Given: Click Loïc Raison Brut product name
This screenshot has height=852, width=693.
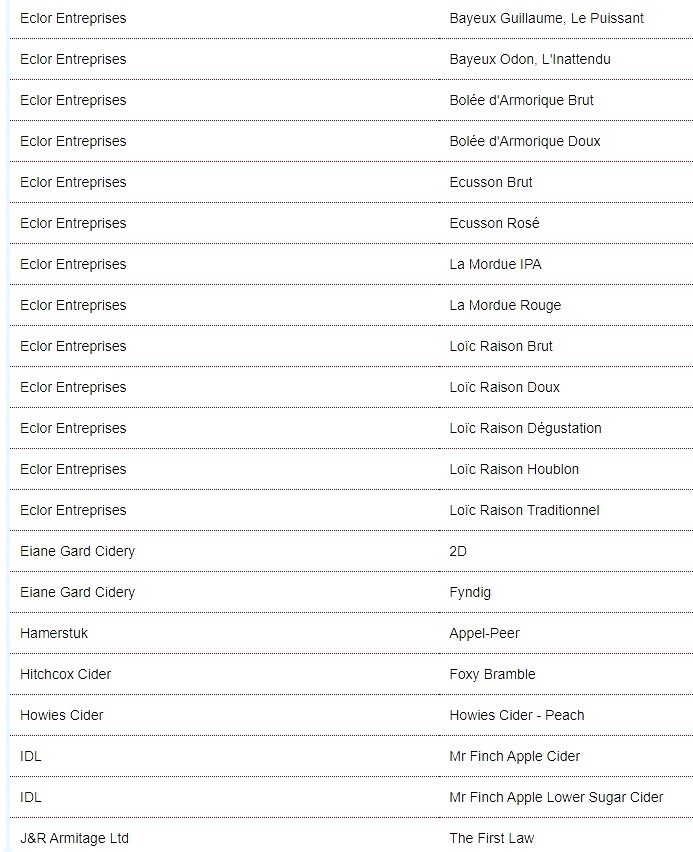Looking at the screenshot, I should coord(500,346).
